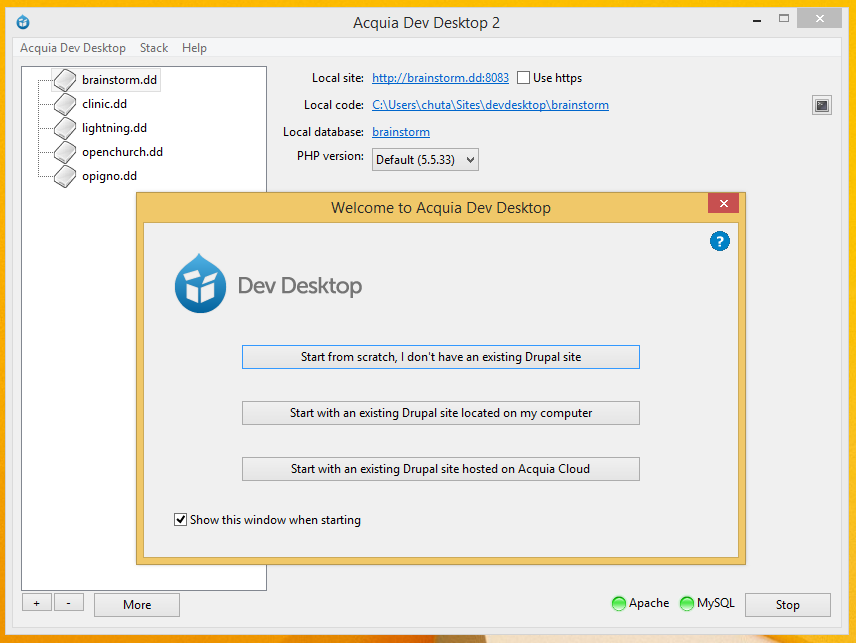Click the MySQL status label

pyautogui.click(x=716, y=603)
